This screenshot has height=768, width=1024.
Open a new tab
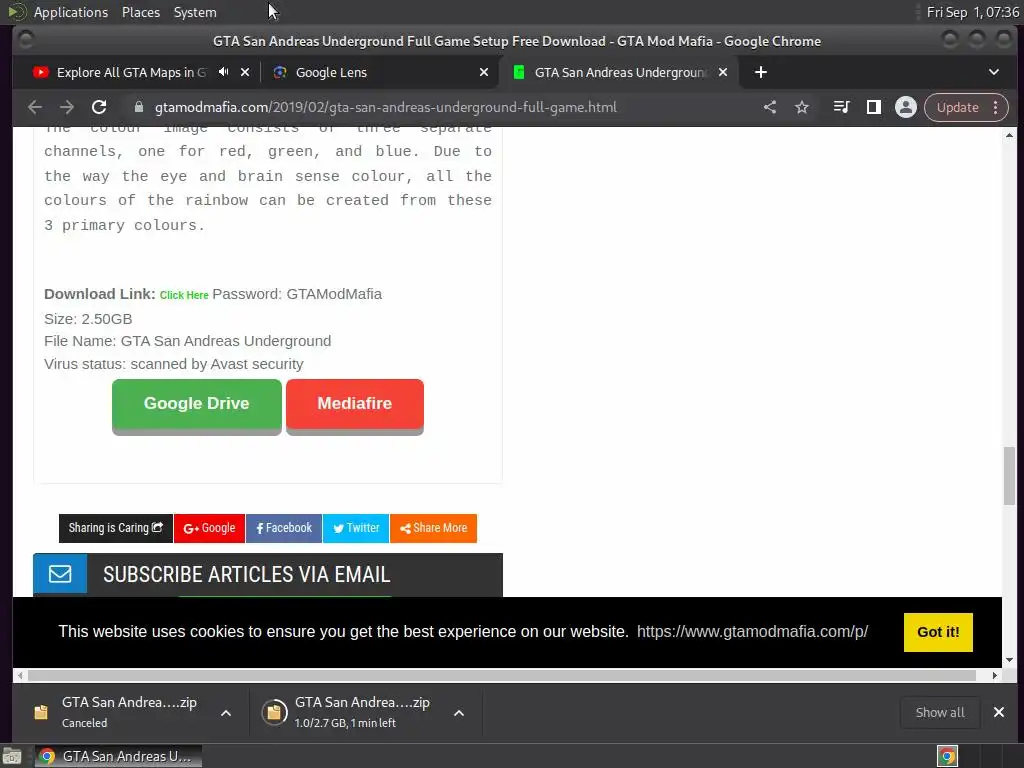(761, 72)
